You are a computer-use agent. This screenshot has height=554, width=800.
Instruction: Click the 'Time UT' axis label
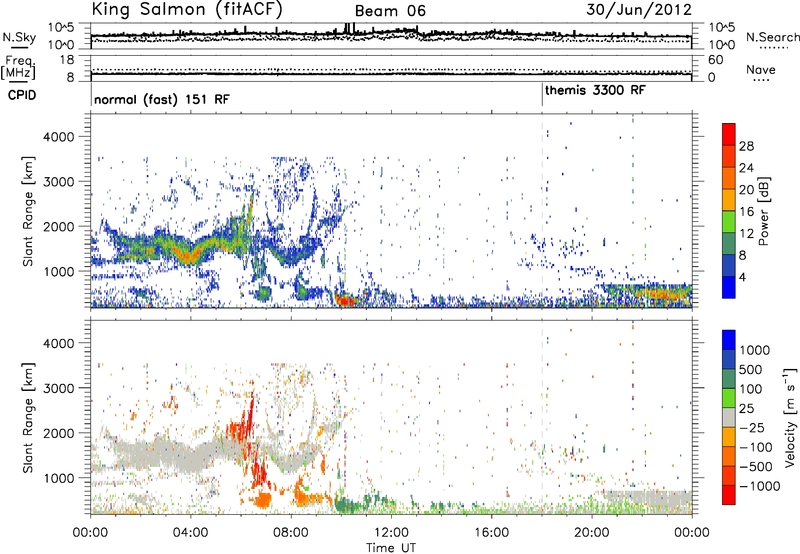[391, 548]
